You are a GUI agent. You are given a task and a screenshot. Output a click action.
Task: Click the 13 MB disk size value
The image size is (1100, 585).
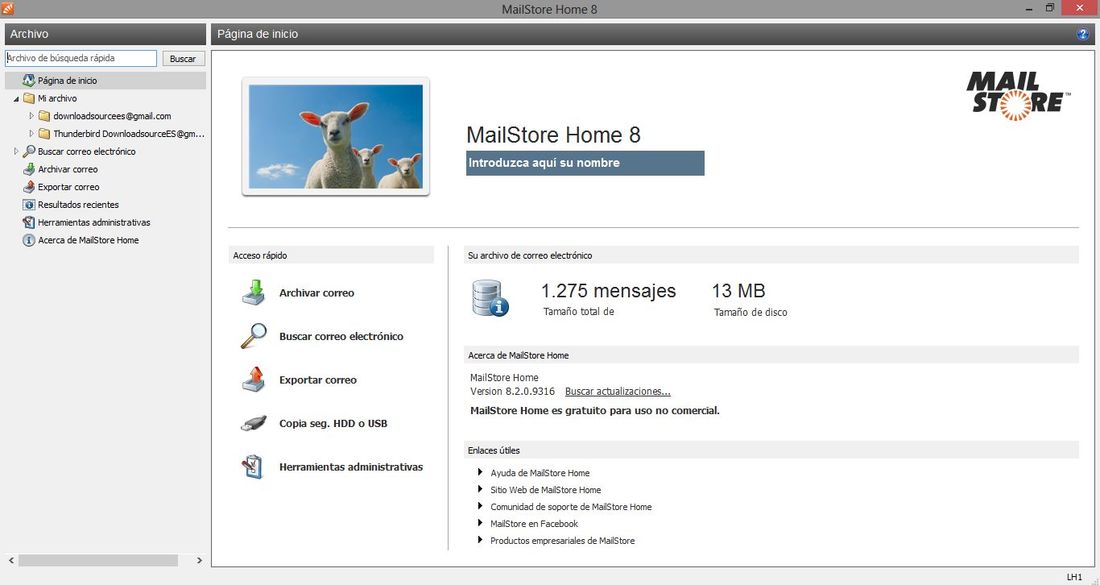pos(739,290)
